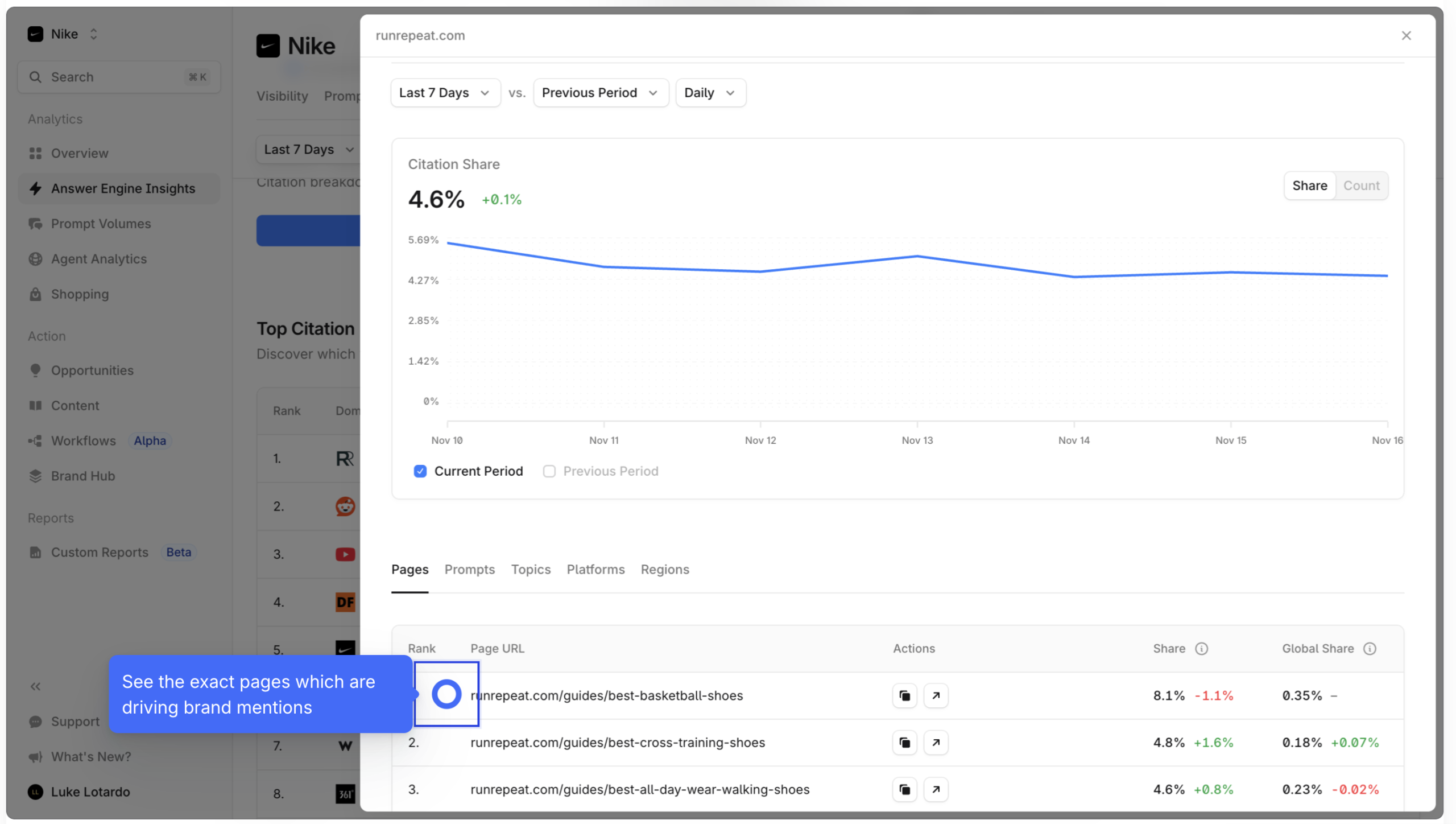Image resolution: width=1456 pixels, height=824 pixels.
Task: Open Luke Lotardo account menu
Action: (x=80, y=792)
